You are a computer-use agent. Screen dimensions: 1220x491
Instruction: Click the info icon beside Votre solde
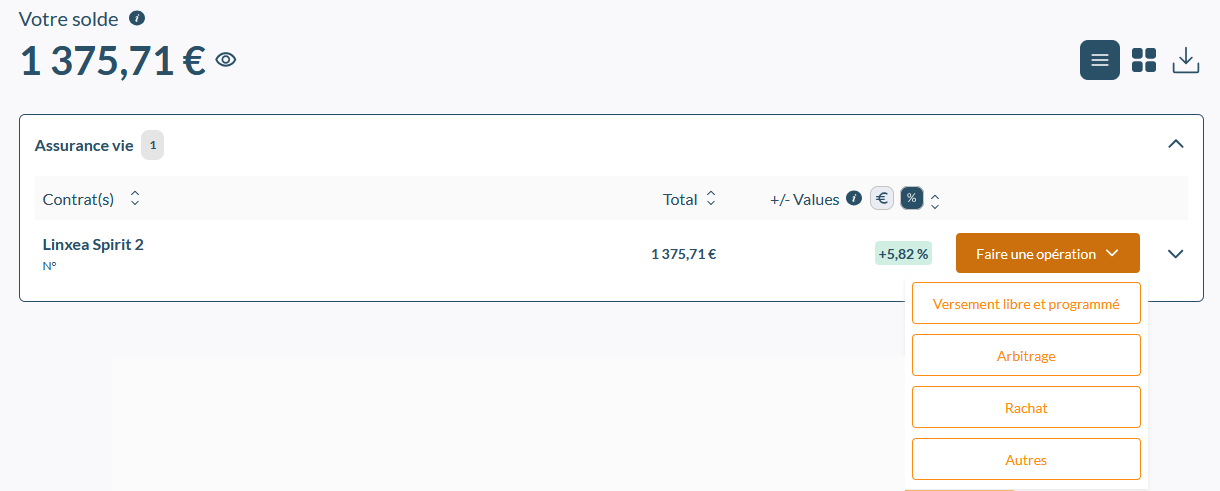138,18
